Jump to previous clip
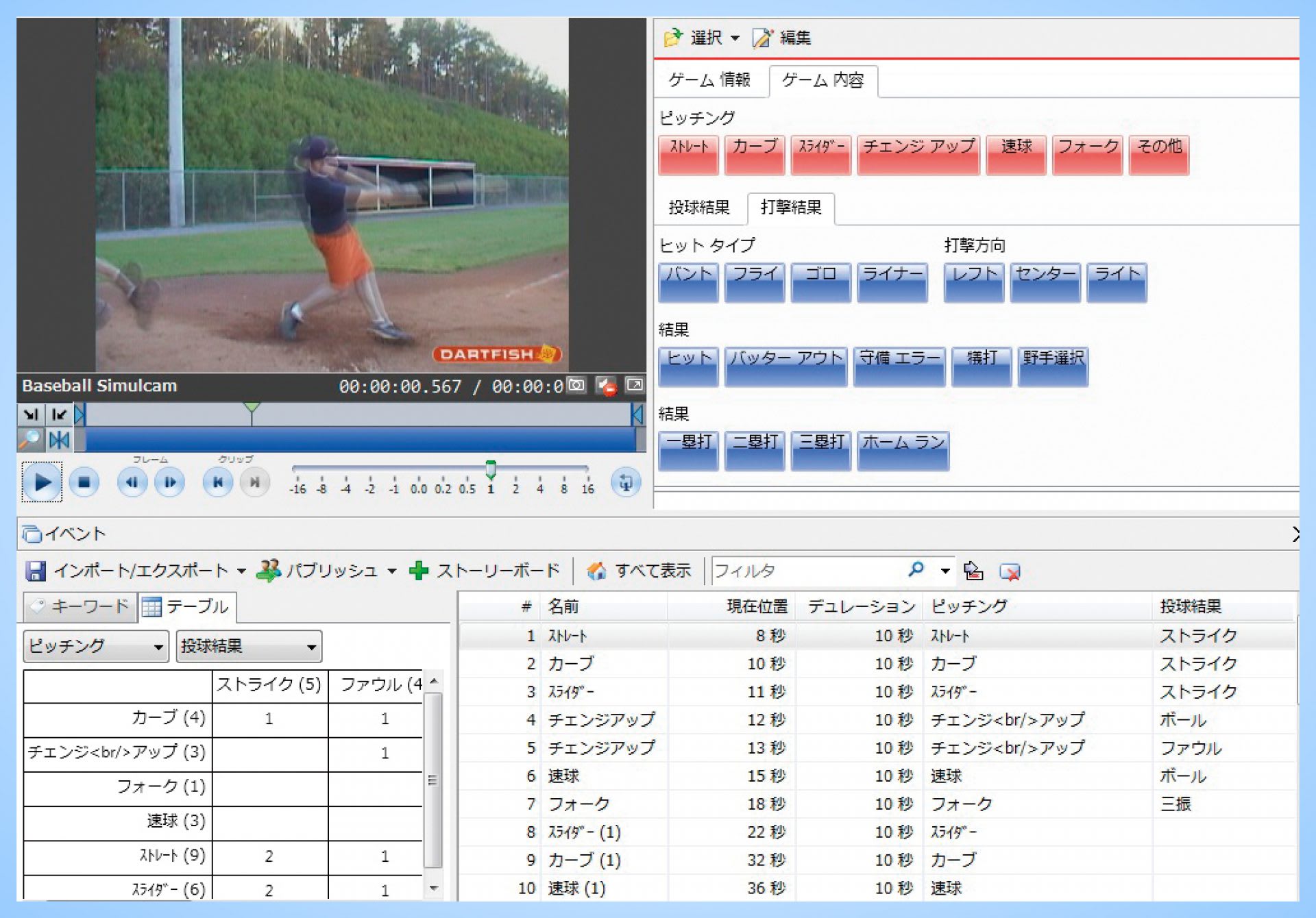Screen dimensions: 1316x918 click(x=217, y=482)
